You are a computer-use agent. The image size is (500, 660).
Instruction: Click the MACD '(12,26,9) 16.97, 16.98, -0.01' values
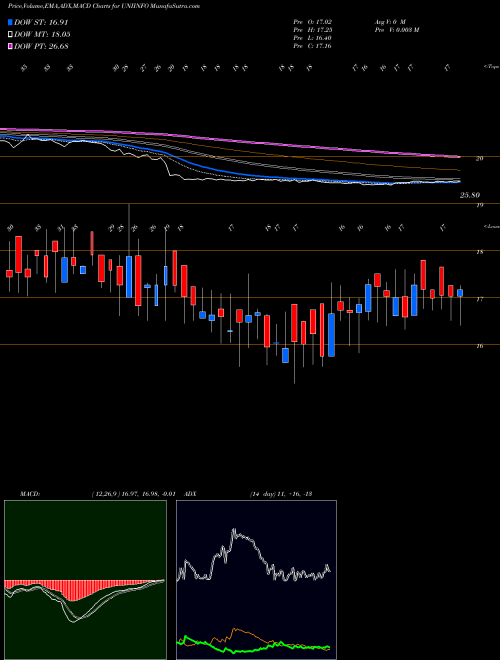133,494
